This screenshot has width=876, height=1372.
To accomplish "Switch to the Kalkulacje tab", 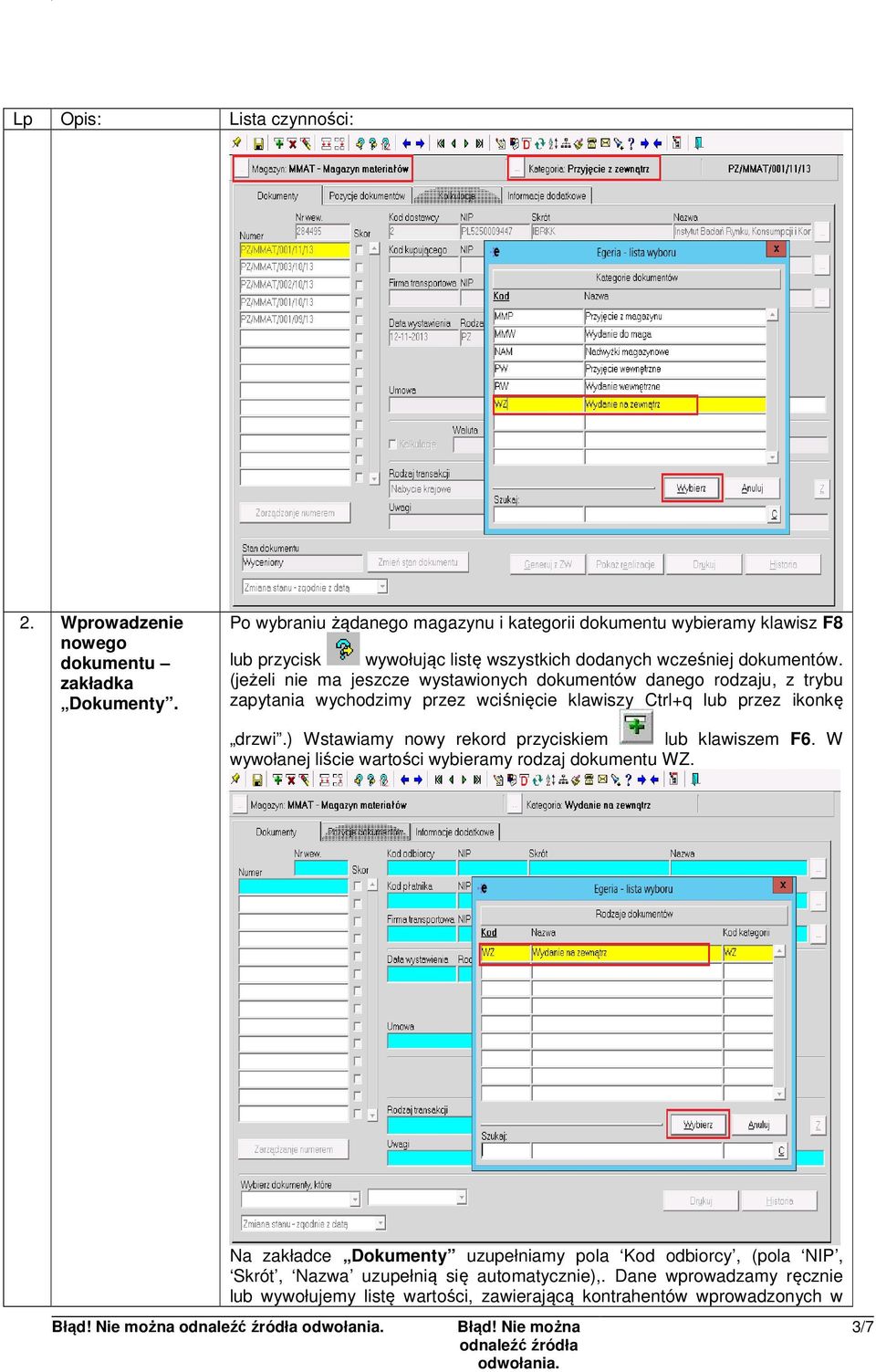I will 457,195.
